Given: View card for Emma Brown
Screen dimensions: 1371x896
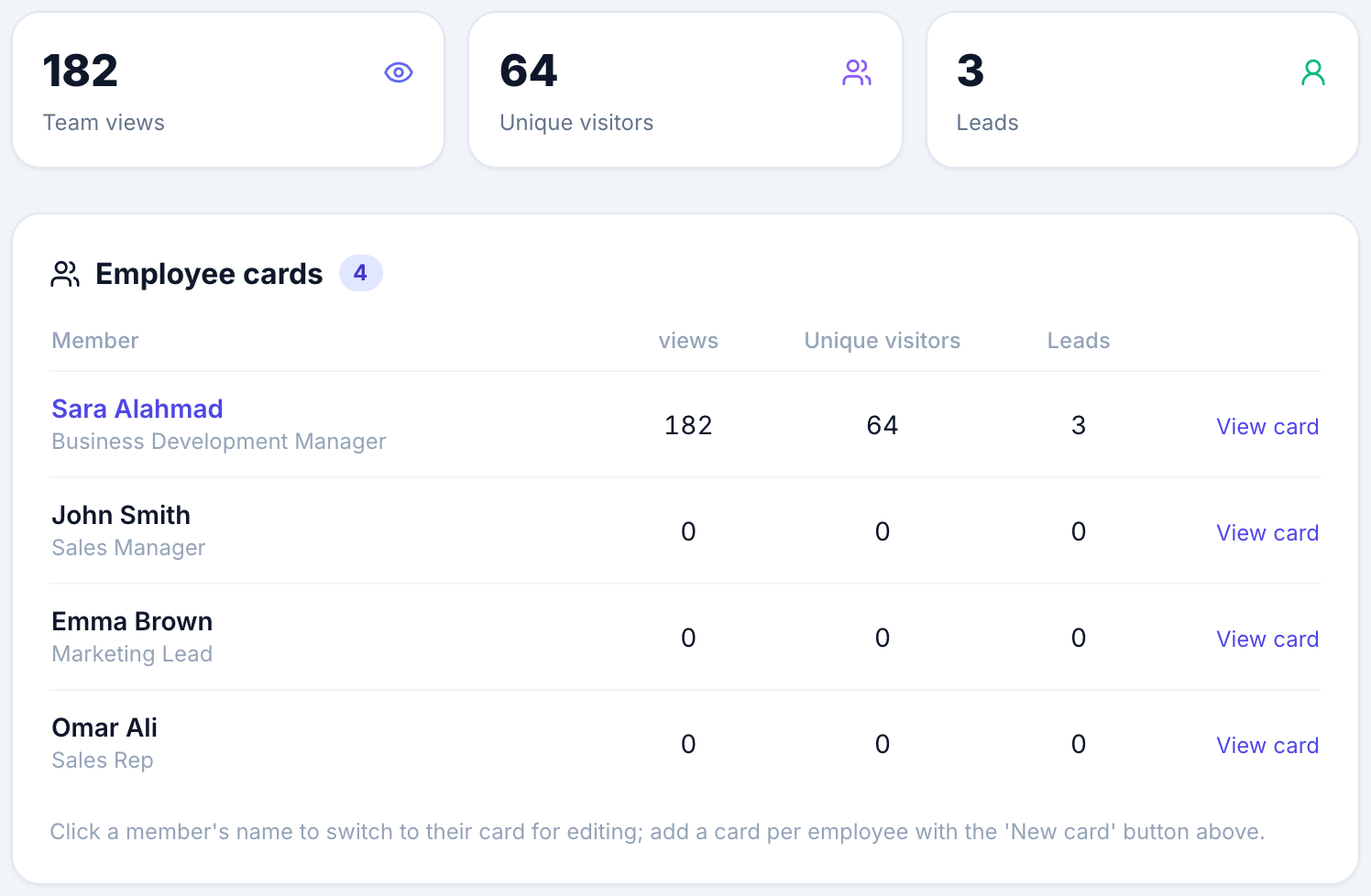Looking at the screenshot, I should point(1267,639).
